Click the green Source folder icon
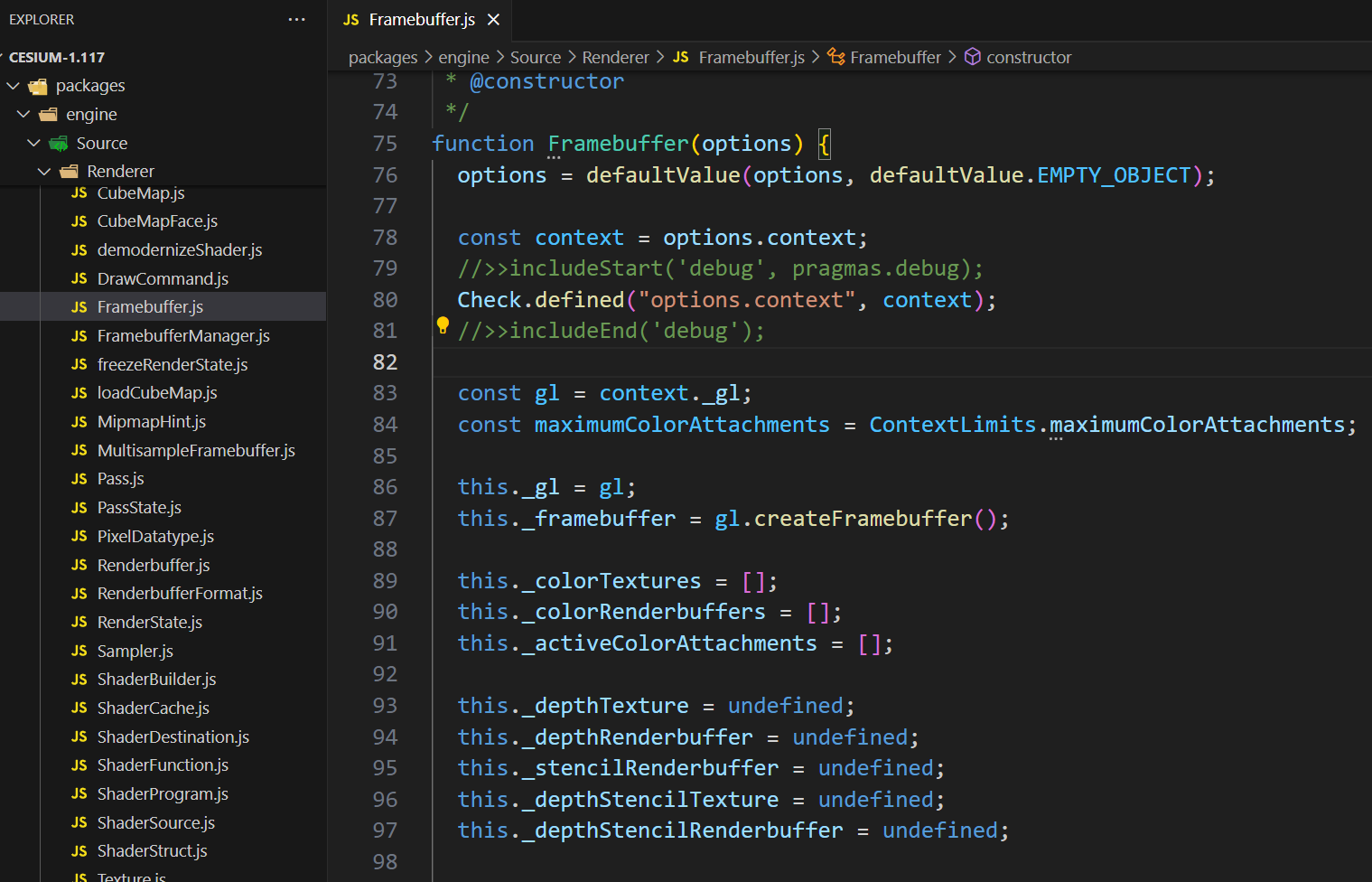This screenshot has width=1372, height=882. pos(59,144)
